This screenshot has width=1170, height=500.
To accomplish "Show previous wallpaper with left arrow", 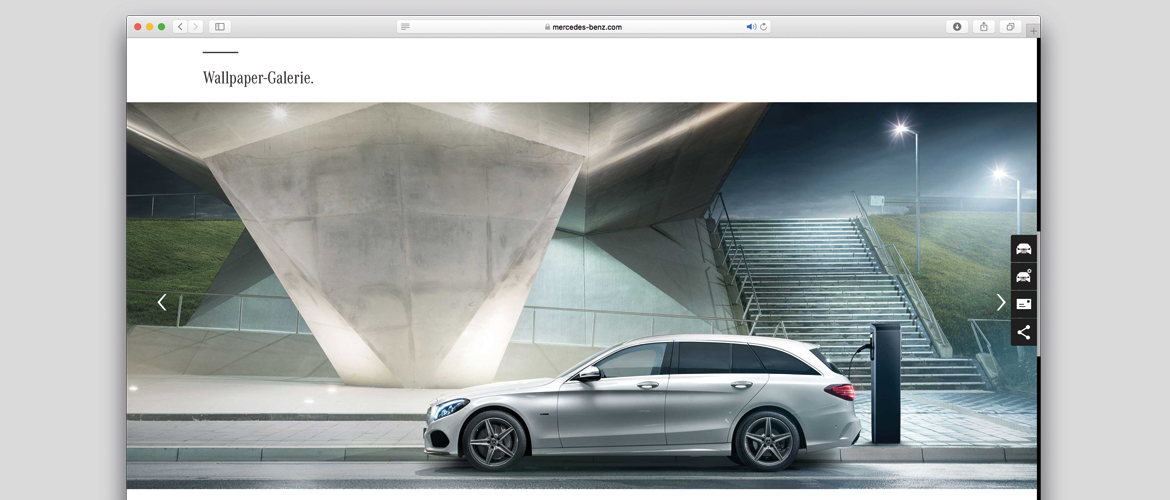I will (162, 302).
